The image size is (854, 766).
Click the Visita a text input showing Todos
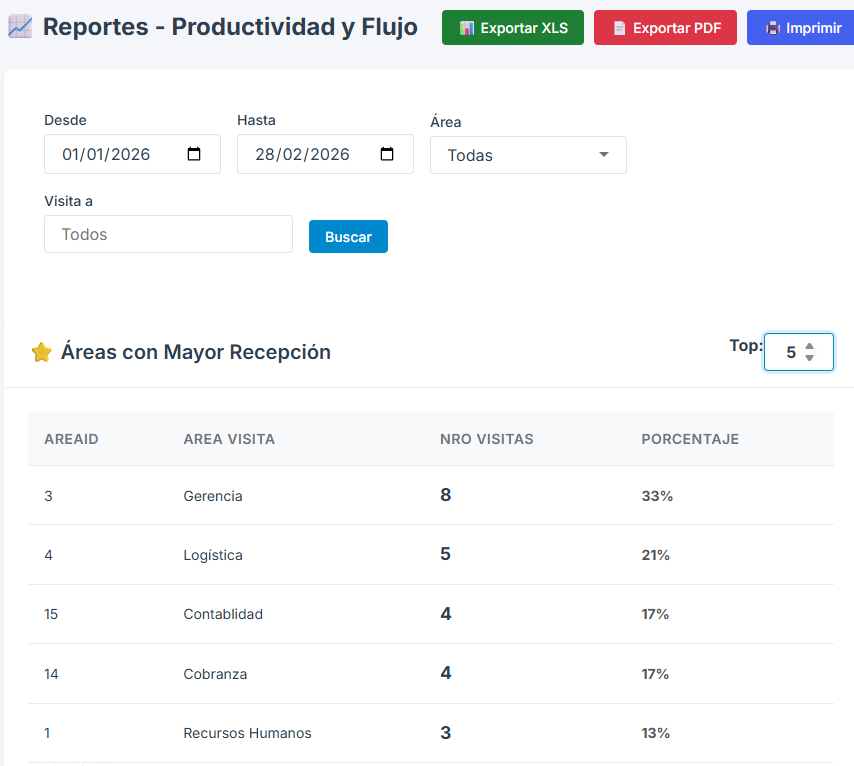168,233
